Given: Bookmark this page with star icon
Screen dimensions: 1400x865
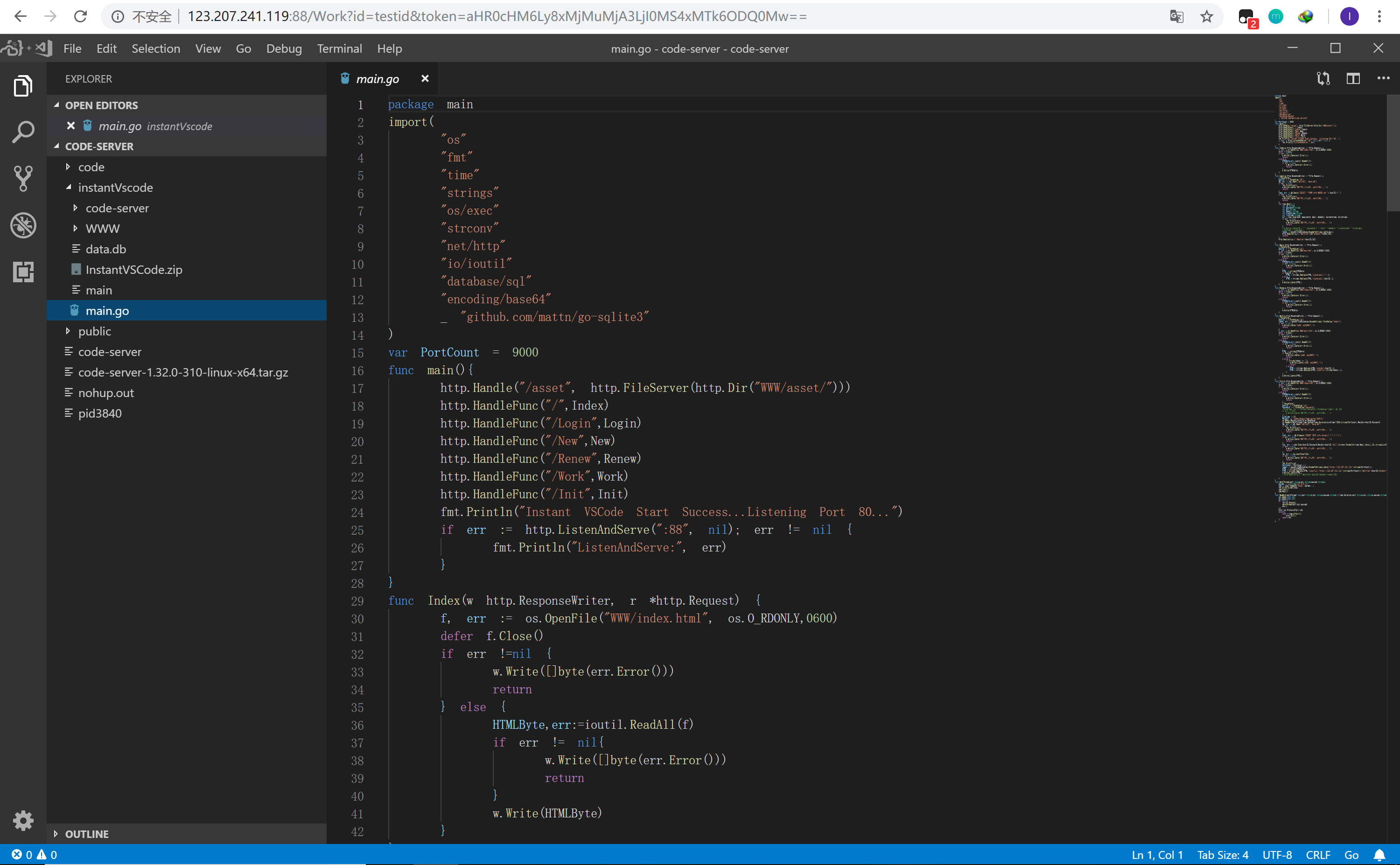Looking at the screenshot, I should (1207, 17).
